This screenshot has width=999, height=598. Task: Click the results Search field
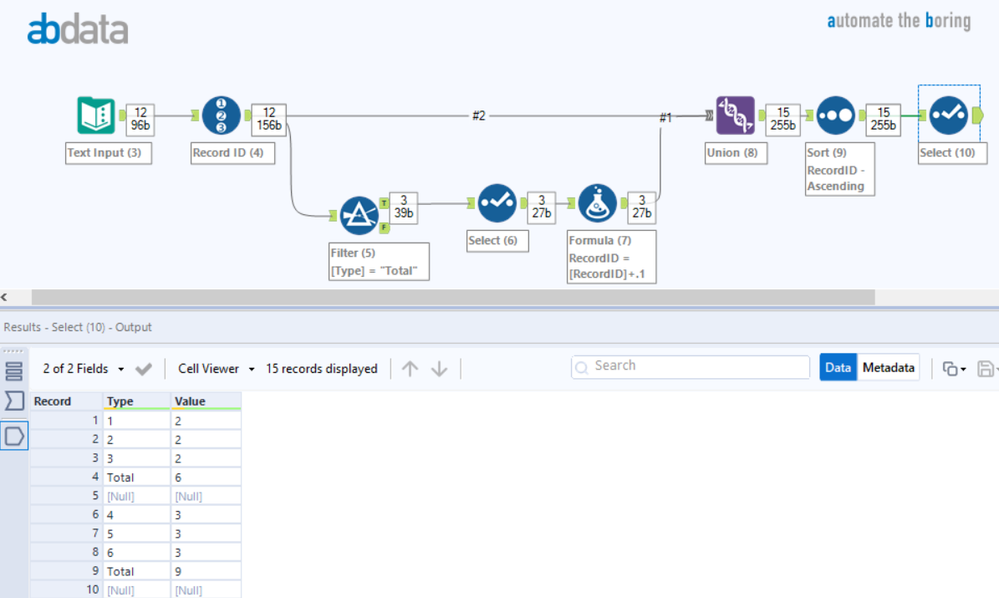pos(690,367)
